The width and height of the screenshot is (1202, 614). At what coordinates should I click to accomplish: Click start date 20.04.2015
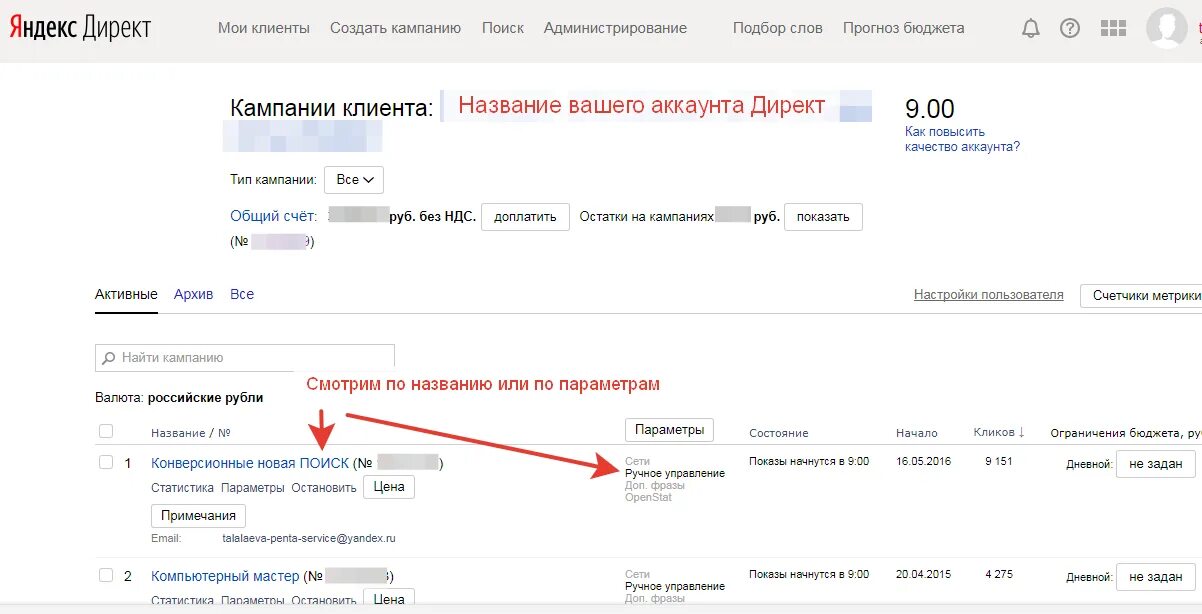click(924, 574)
